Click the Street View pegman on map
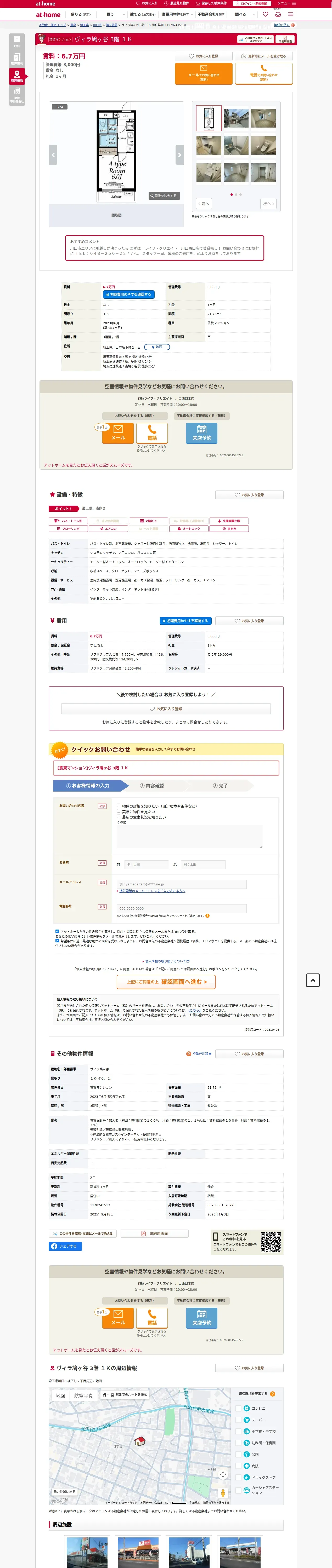The width and height of the screenshot is (332, 1568). coord(223,1493)
